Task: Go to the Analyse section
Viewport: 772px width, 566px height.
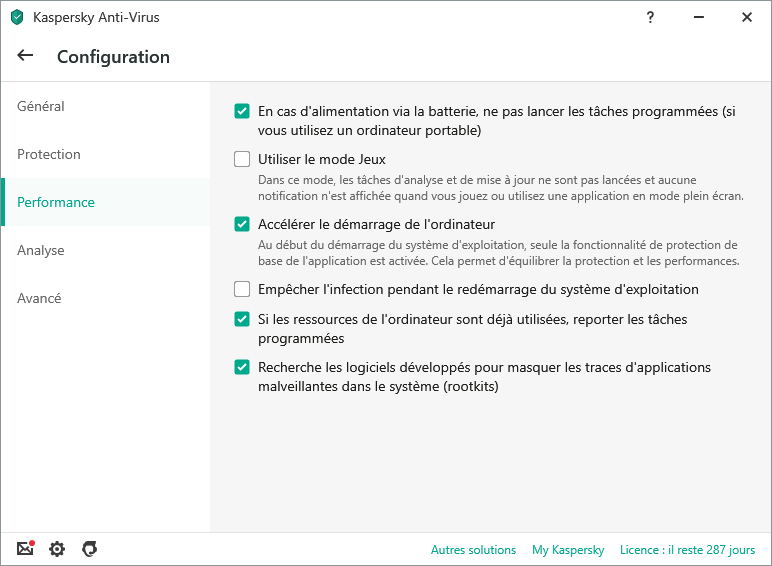Action: click(x=41, y=250)
